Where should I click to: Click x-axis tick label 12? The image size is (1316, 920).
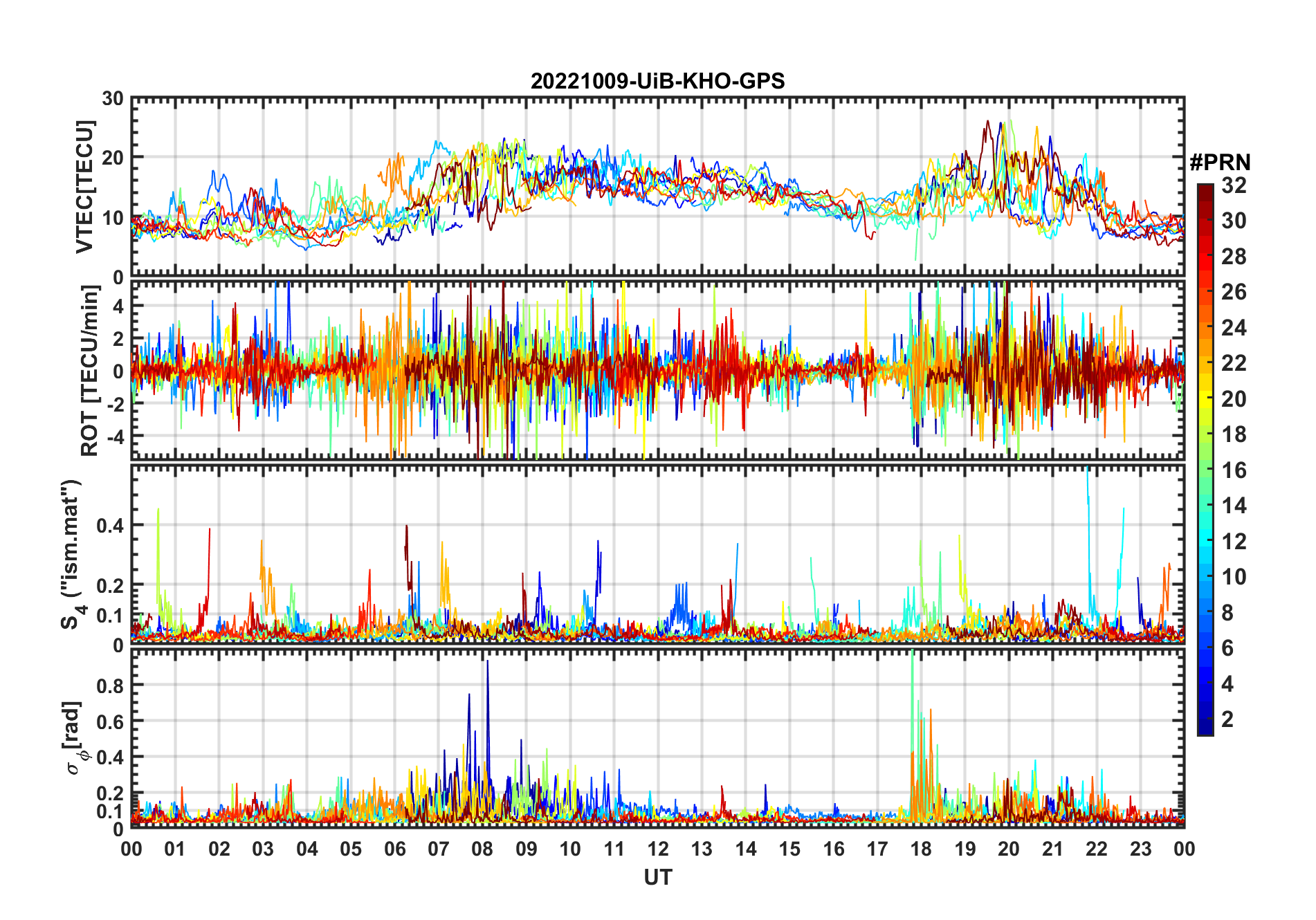click(657, 849)
